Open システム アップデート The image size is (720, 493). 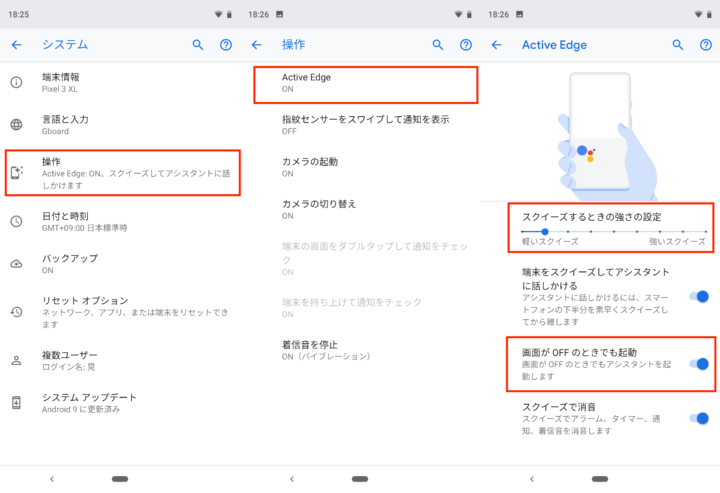(x=120, y=403)
